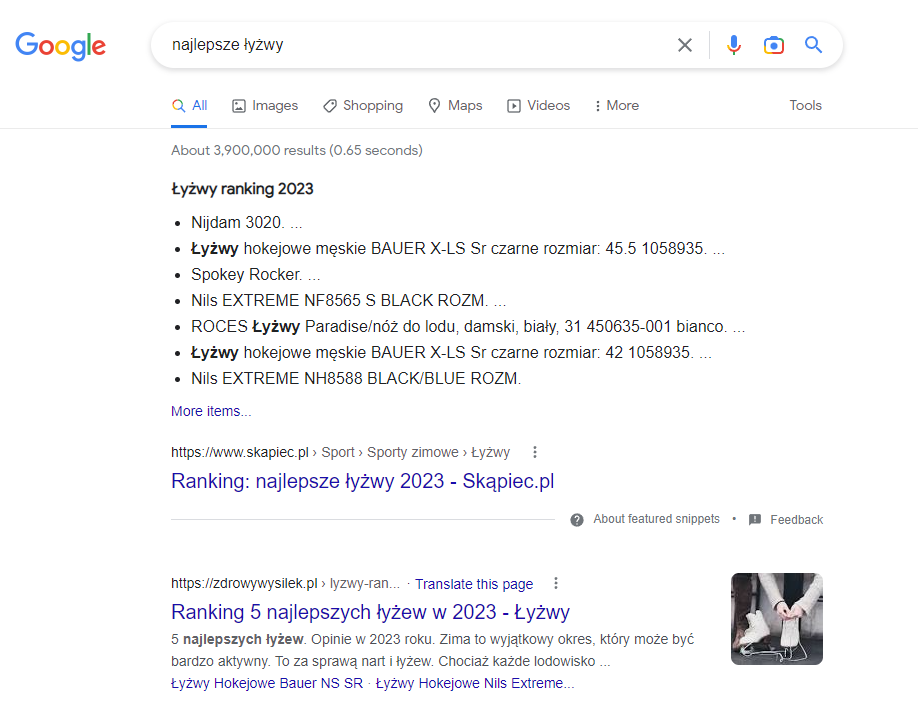Start voice search with the microphone icon
The width and height of the screenshot is (918, 717).
[x=734, y=45]
